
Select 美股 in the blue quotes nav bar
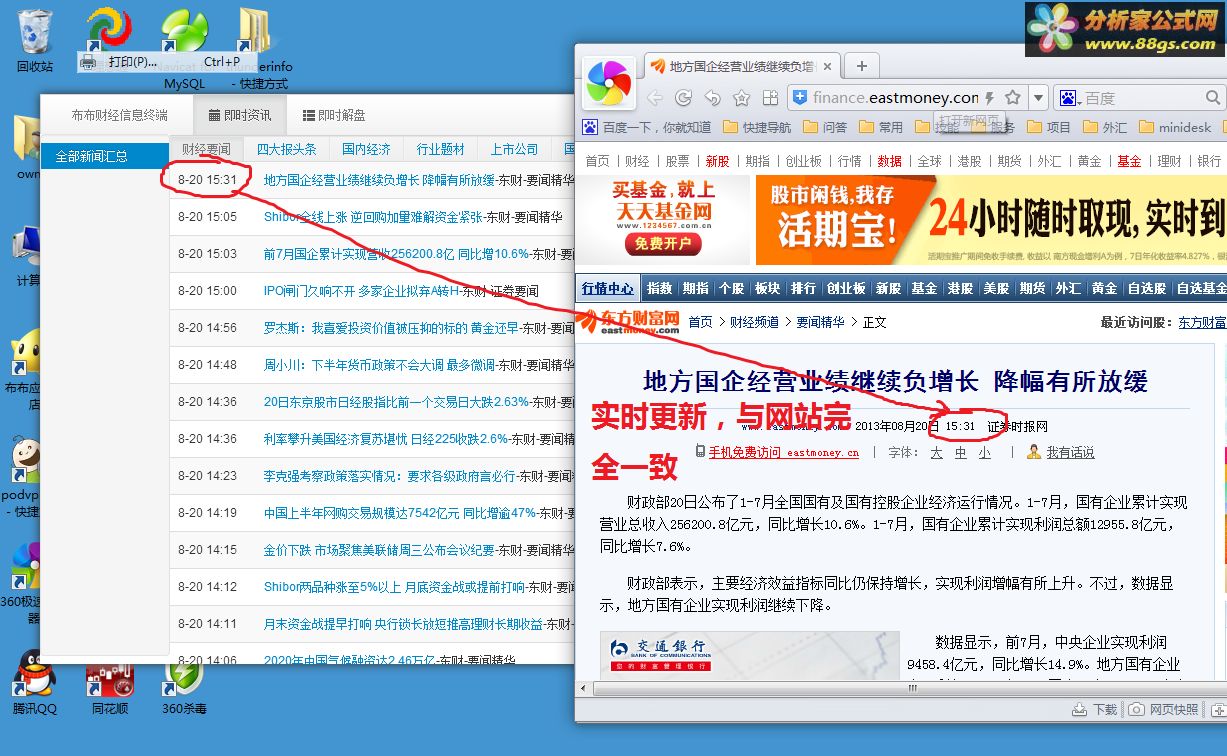(x=996, y=288)
